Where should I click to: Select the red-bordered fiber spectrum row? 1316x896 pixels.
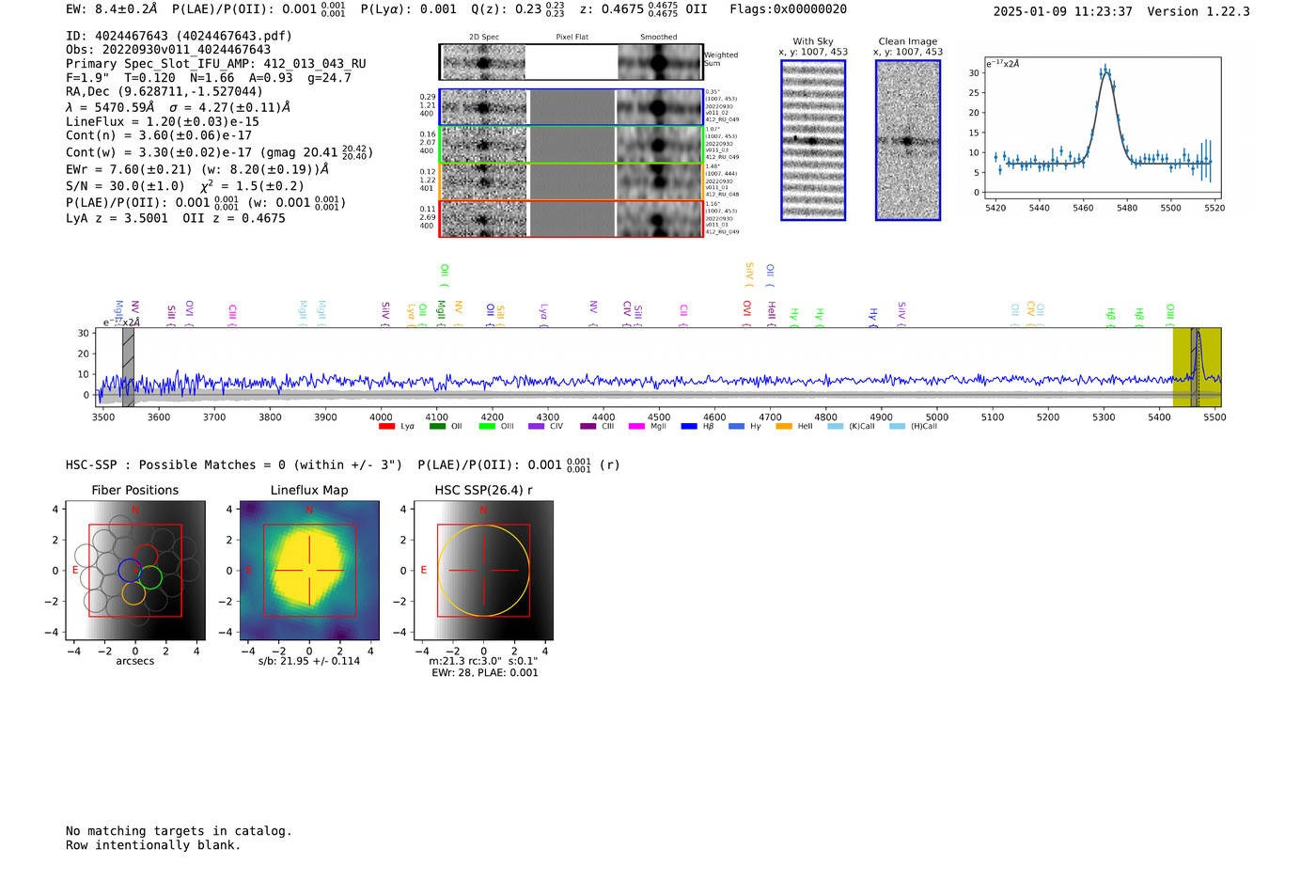click(x=571, y=219)
